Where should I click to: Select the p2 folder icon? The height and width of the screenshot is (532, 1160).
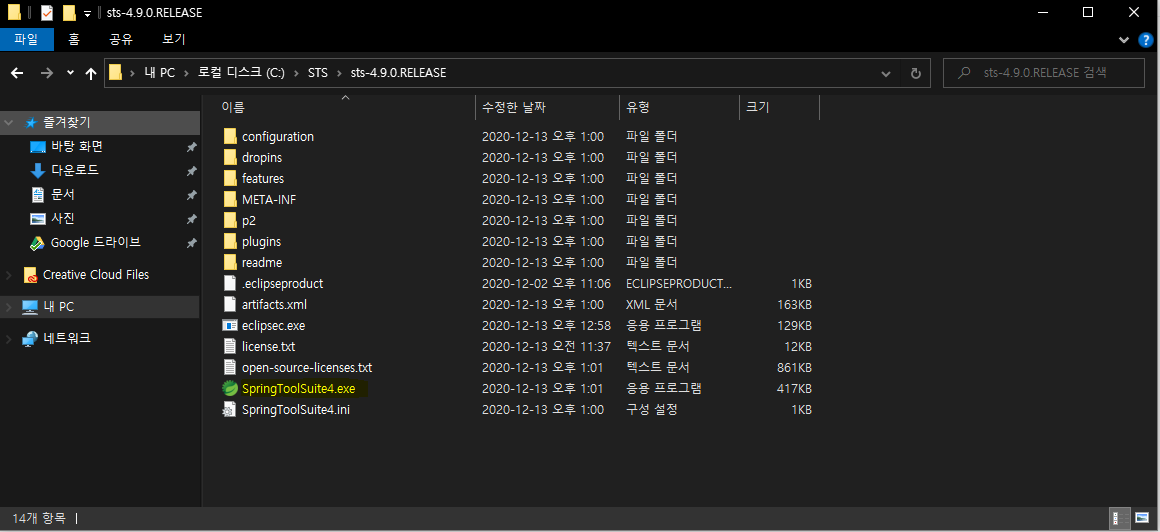pos(229,220)
